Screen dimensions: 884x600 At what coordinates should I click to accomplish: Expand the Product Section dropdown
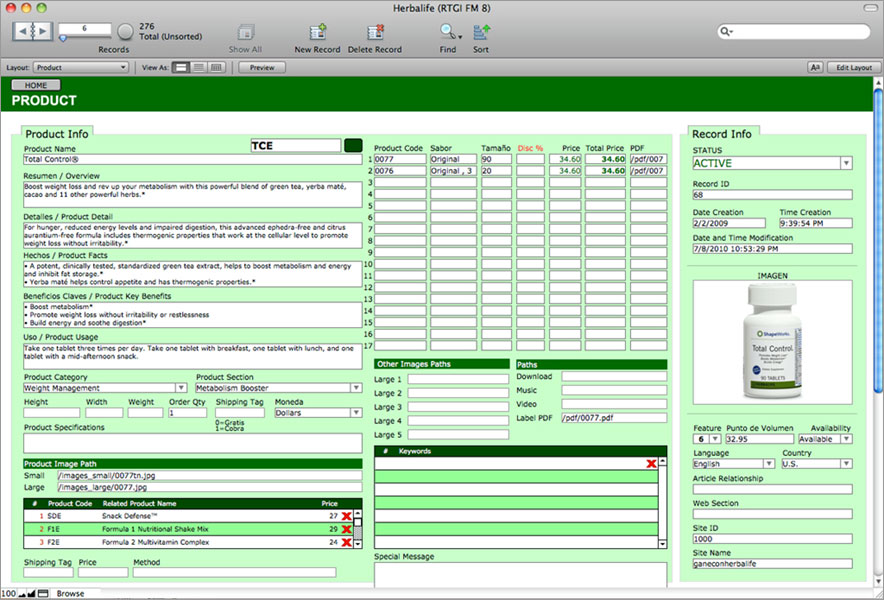tap(356, 388)
